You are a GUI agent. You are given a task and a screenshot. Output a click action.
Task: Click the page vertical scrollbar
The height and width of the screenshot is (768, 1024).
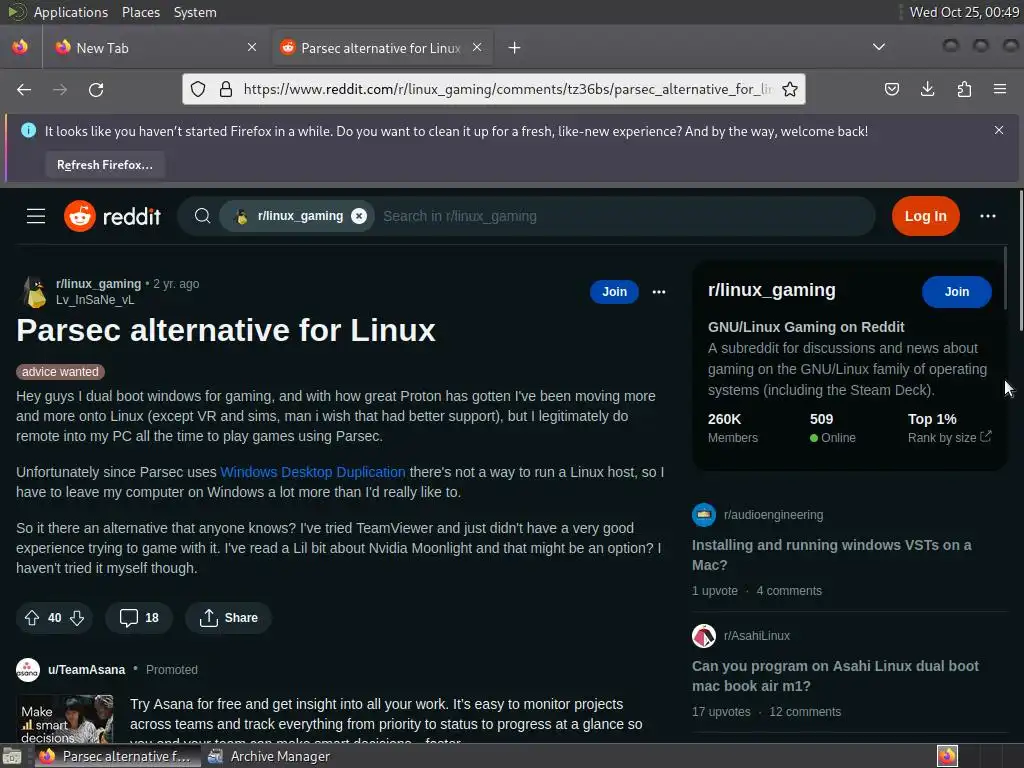[1021, 261]
